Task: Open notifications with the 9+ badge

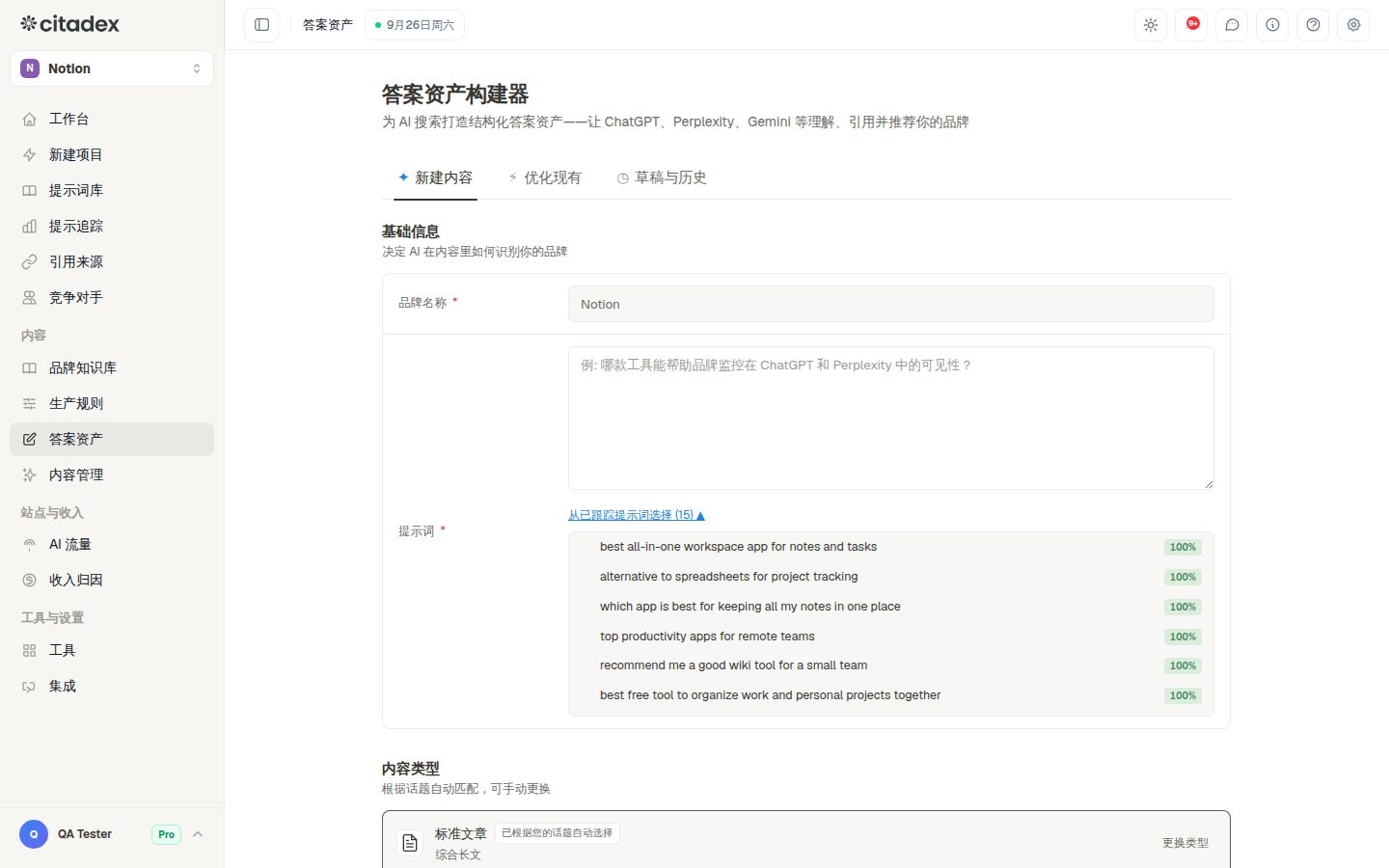Action: click(x=1191, y=25)
